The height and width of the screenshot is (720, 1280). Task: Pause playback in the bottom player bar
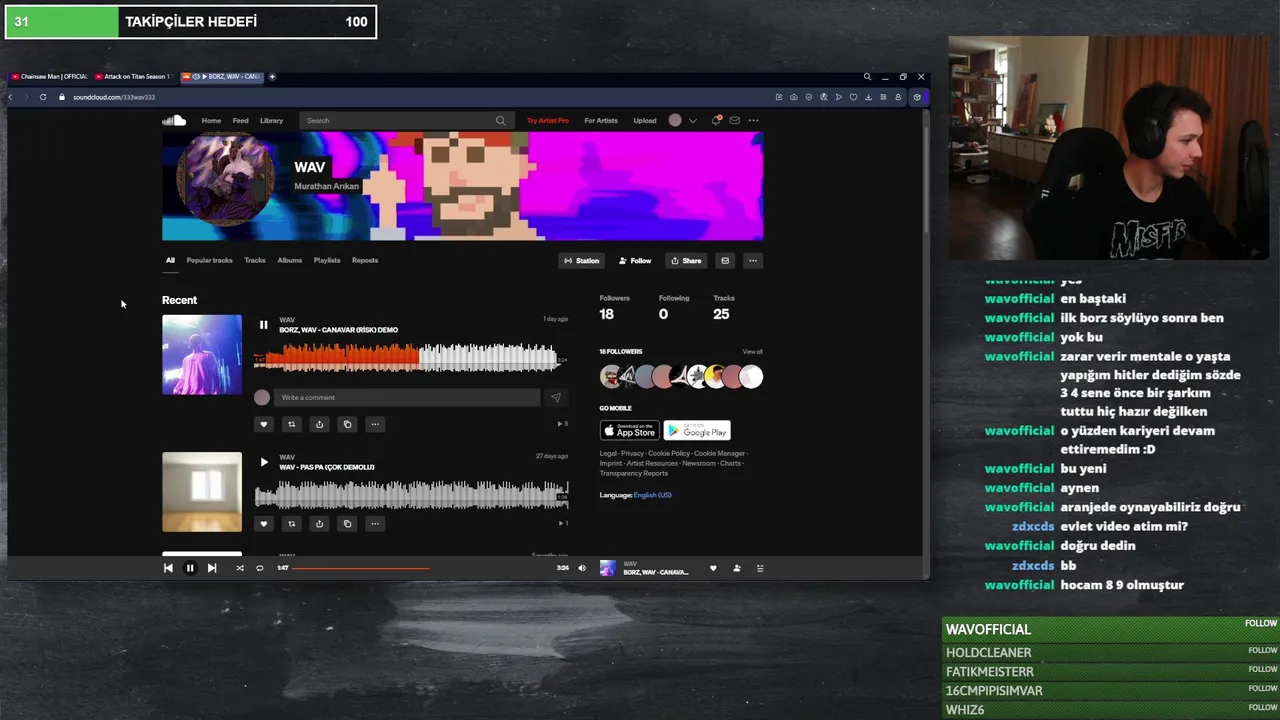pos(190,568)
